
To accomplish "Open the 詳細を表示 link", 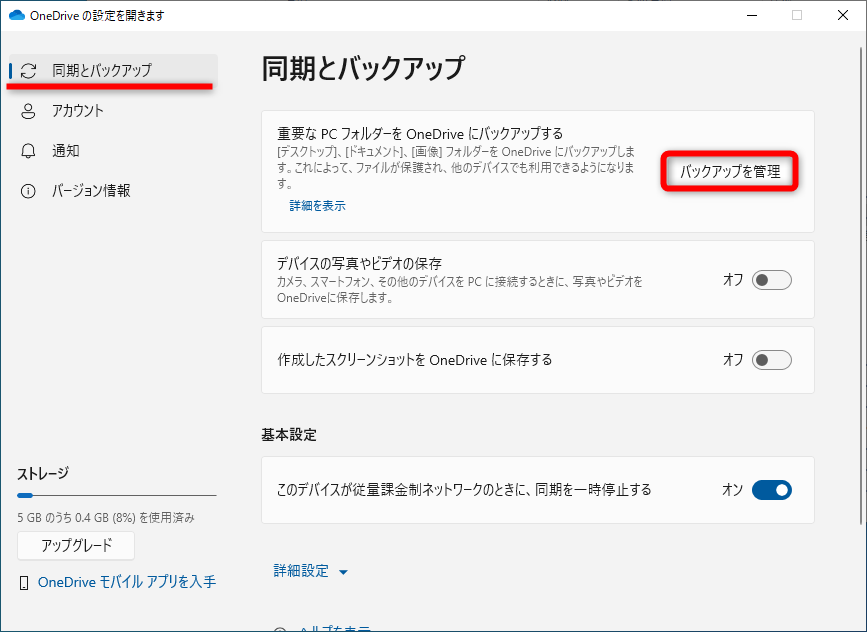I will (317, 203).
